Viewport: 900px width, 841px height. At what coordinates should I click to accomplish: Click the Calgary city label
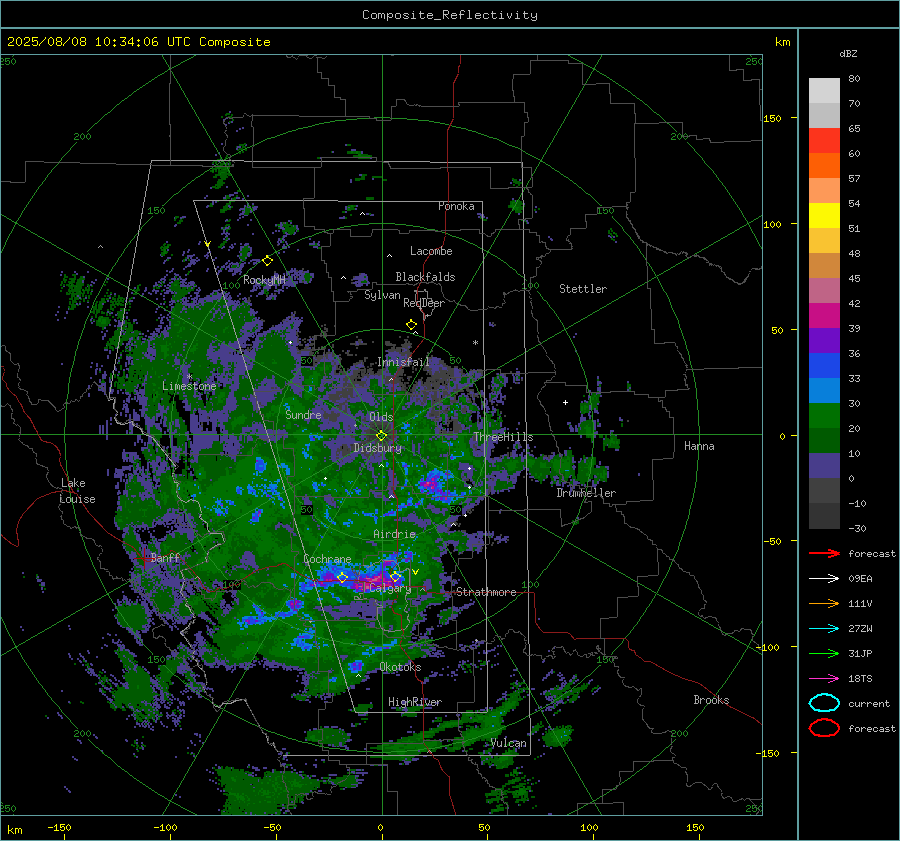[390, 588]
